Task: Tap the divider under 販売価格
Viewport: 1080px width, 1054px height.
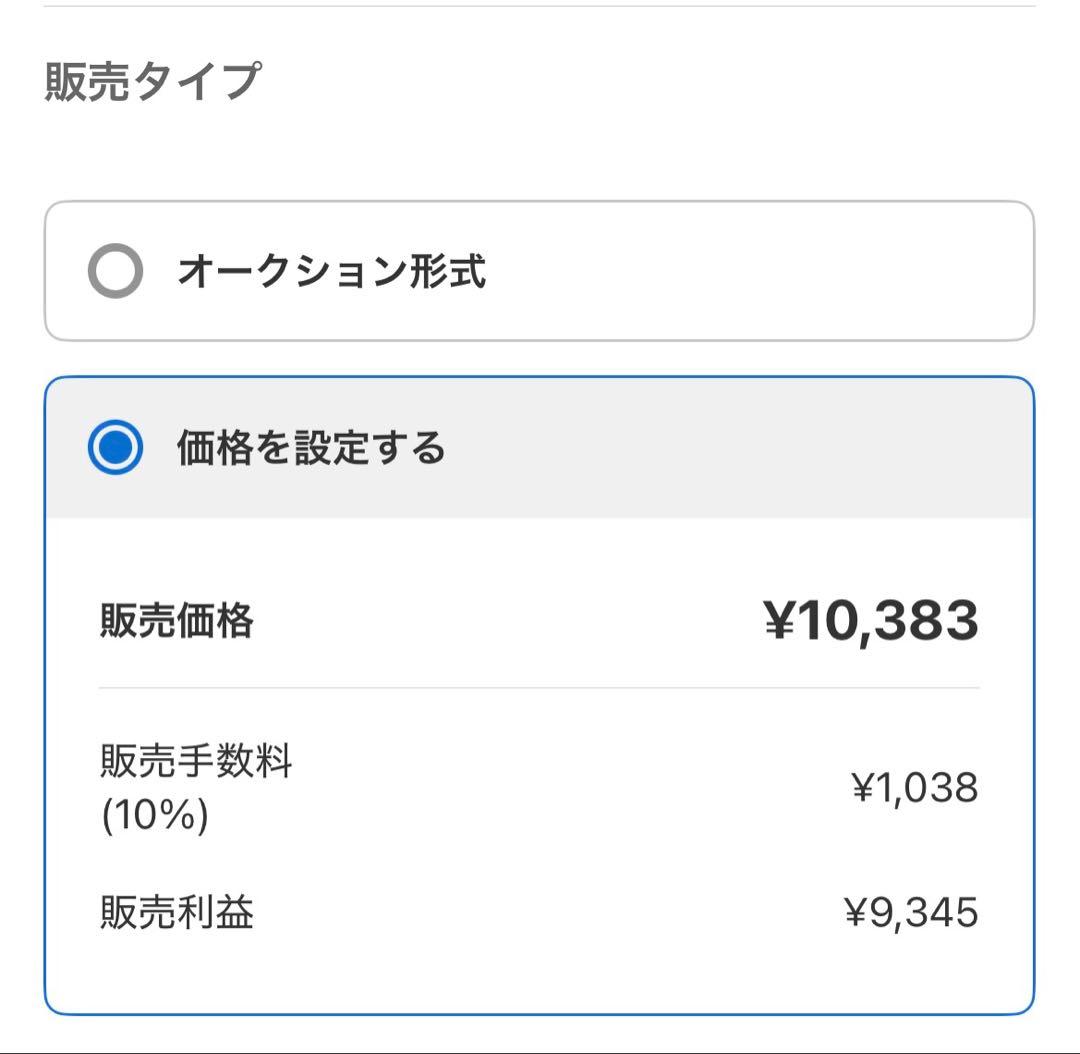Action: point(540,687)
